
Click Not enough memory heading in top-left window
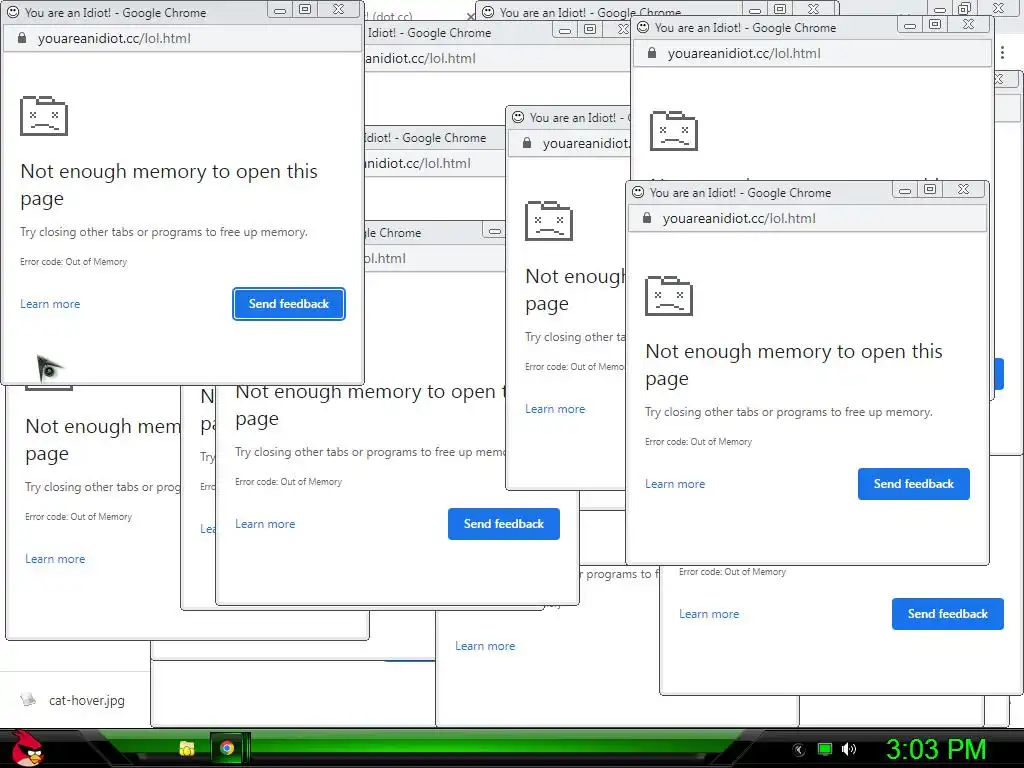tap(169, 184)
